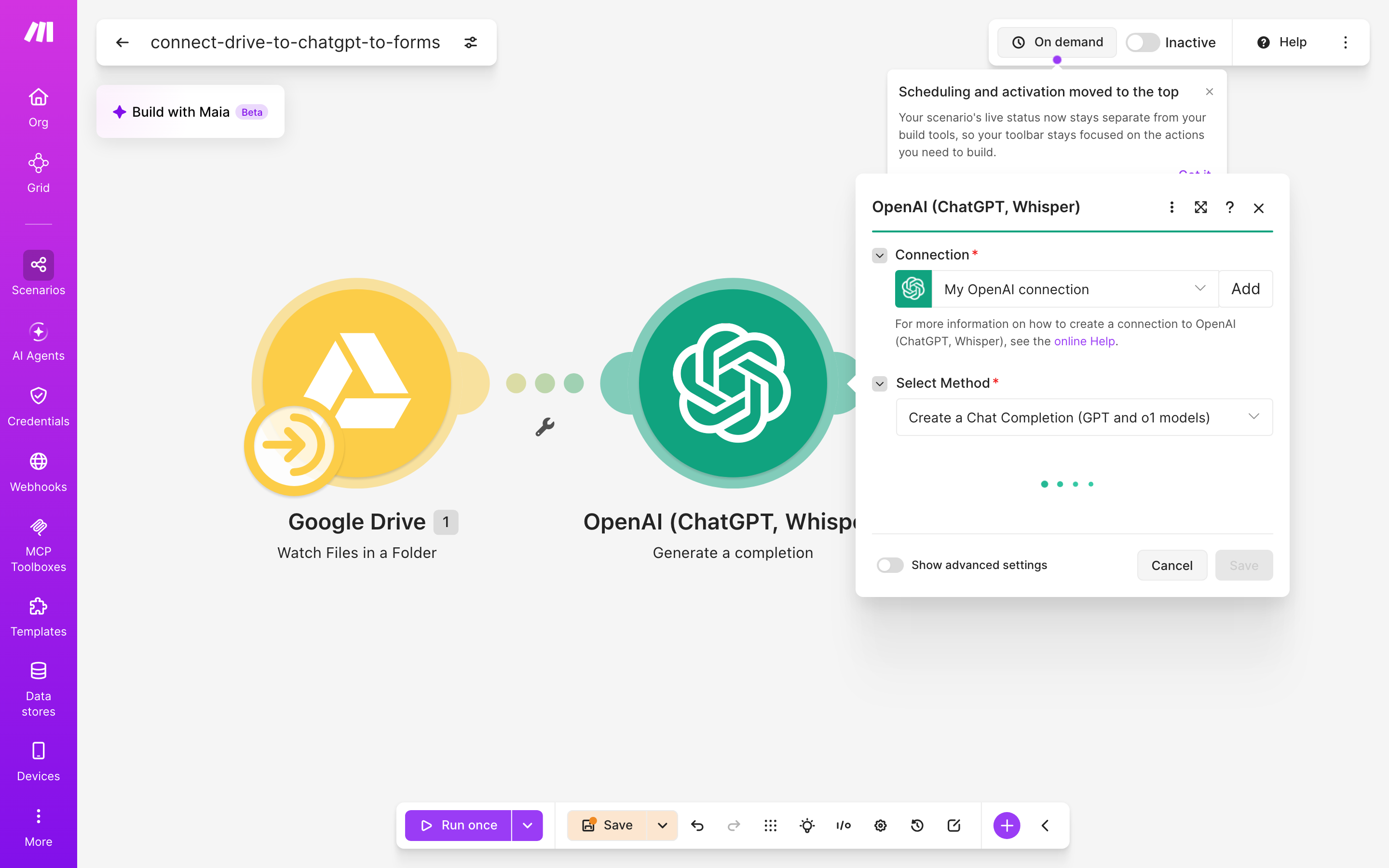Image resolution: width=1389 pixels, height=868 pixels.
Task: Collapse the Connection section
Action: coord(880,255)
